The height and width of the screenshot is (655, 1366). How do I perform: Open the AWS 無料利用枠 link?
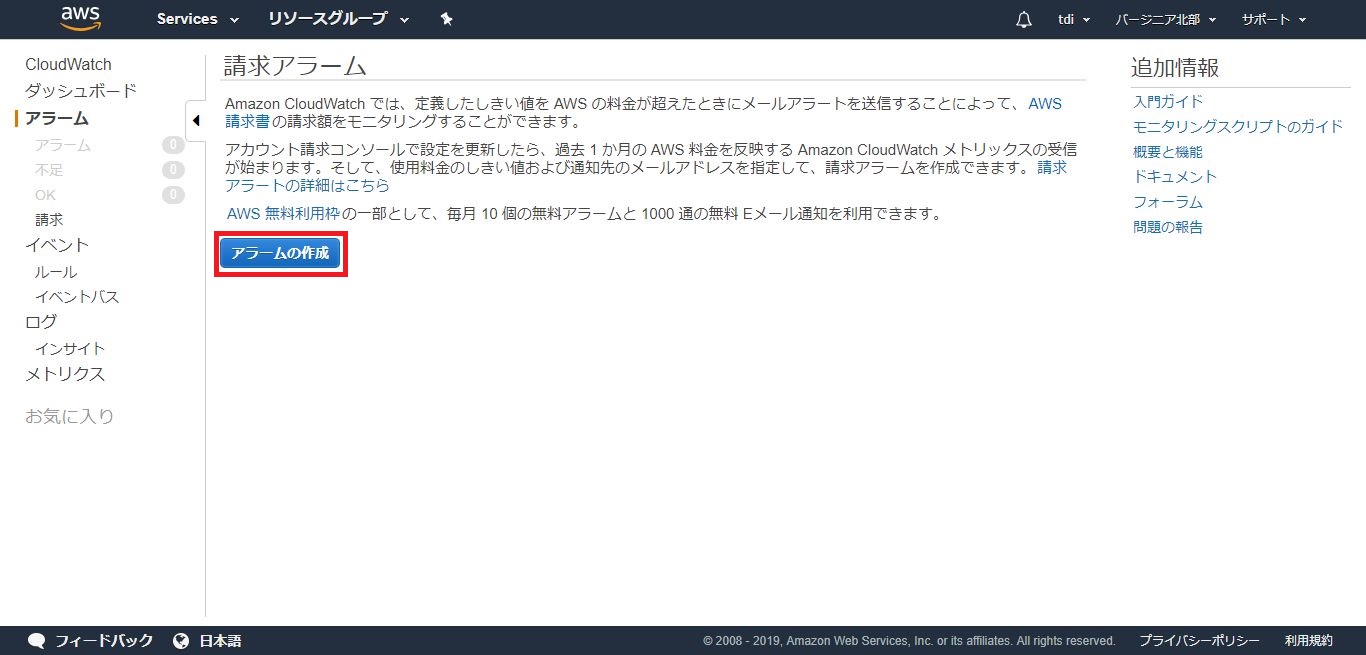coord(283,214)
